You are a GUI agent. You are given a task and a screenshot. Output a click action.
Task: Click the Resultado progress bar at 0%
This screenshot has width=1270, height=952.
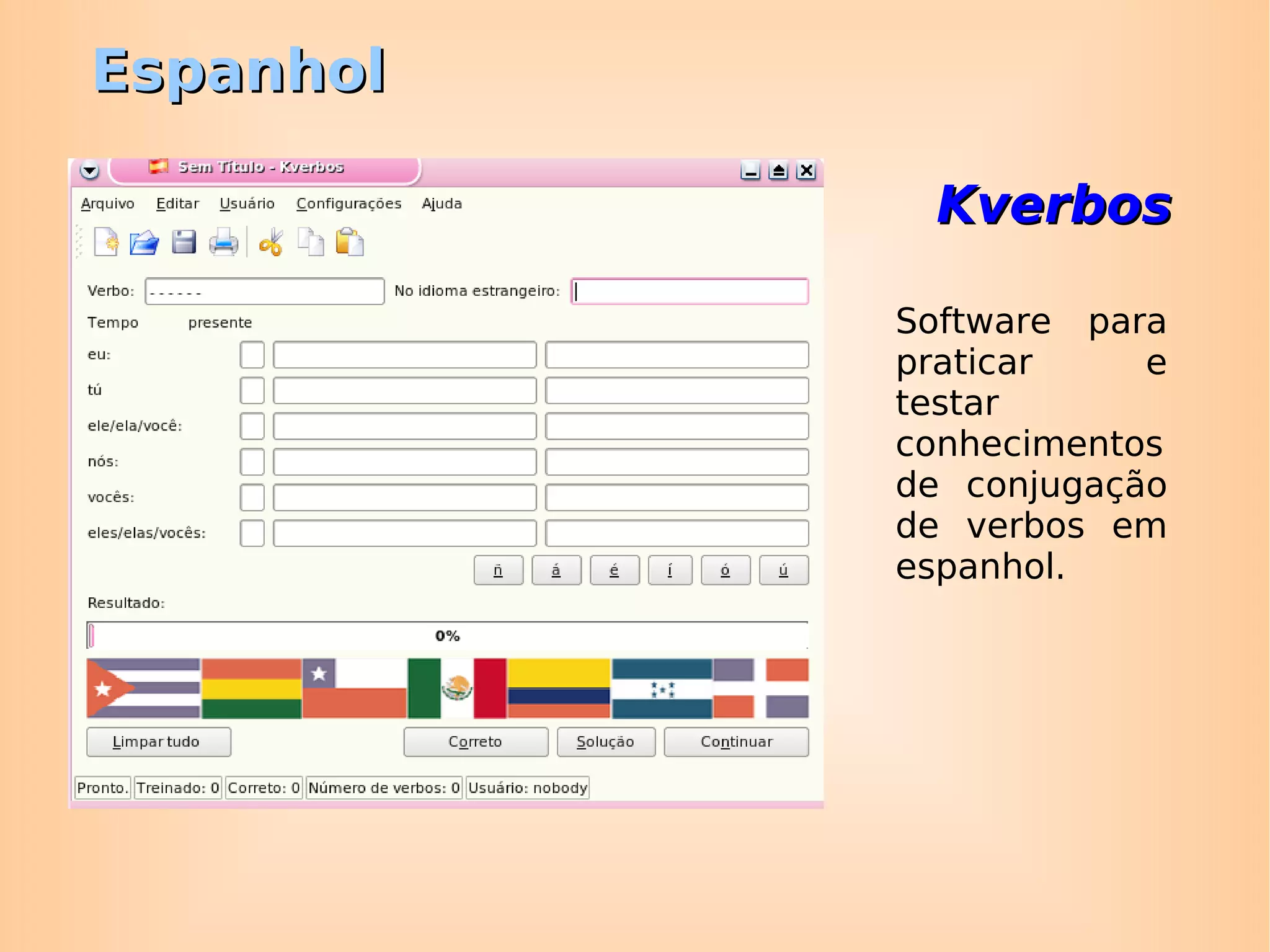(x=447, y=635)
